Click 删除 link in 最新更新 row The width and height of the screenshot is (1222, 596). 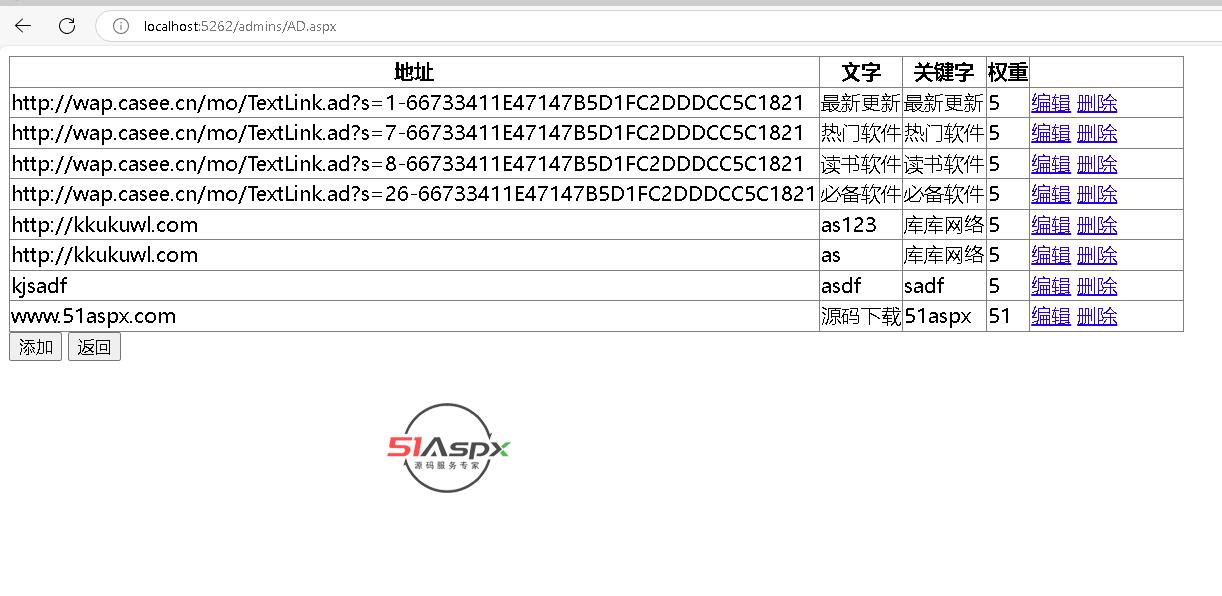coord(1097,103)
